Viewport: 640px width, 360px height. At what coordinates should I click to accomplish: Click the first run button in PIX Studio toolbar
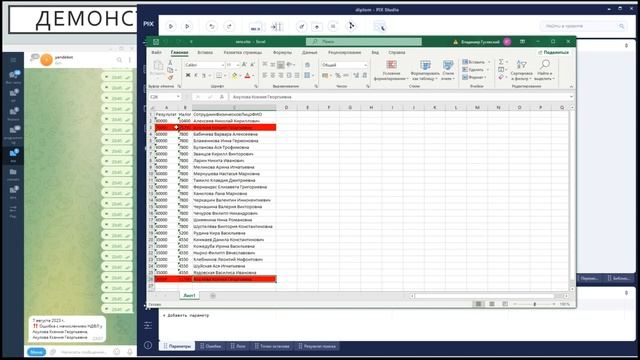pyautogui.click(x=171, y=26)
